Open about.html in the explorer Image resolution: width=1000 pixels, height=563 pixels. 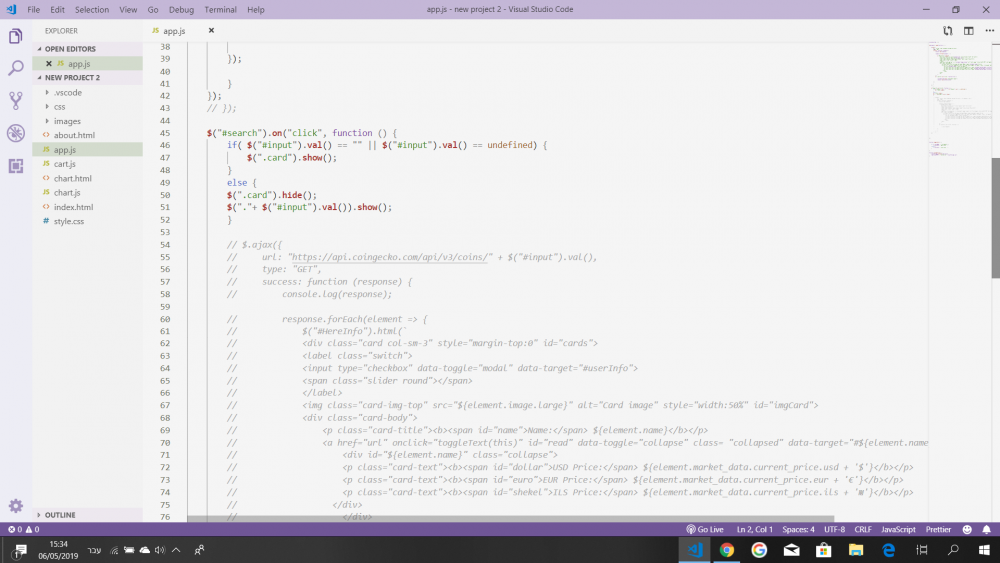click(87, 135)
